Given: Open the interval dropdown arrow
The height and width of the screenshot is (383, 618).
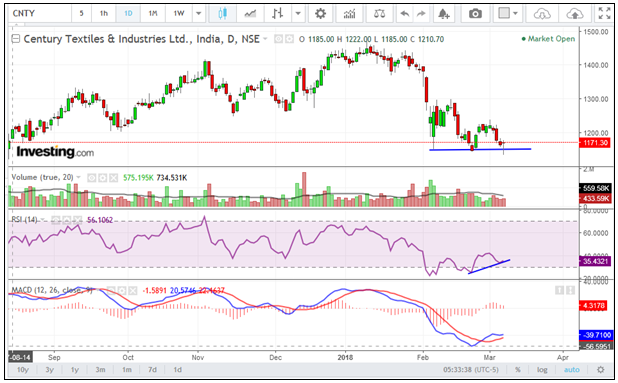Looking at the screenshot, I should click(199, 13).
